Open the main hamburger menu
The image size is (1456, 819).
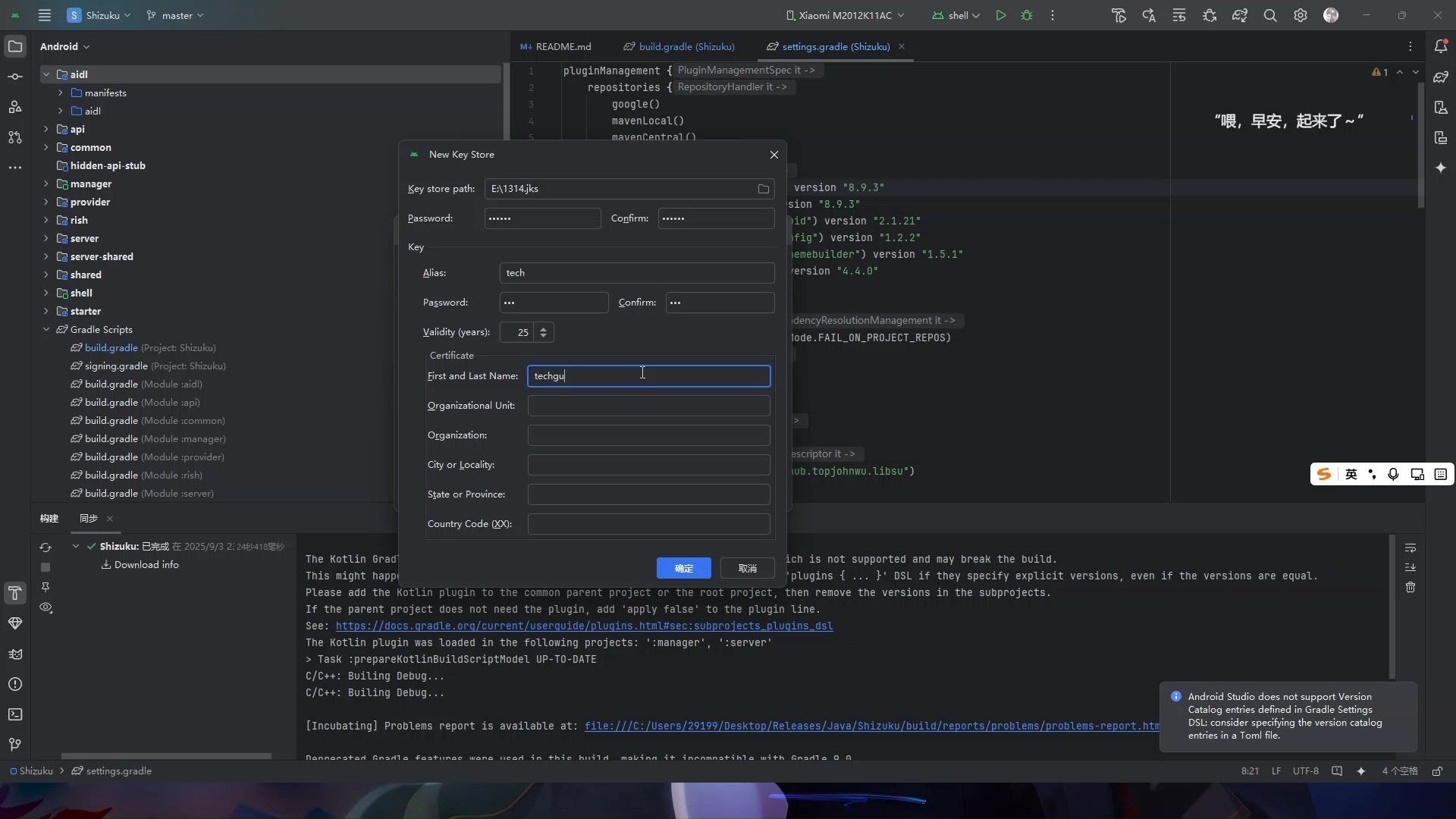pyautogui.click(x=45, y=15)
